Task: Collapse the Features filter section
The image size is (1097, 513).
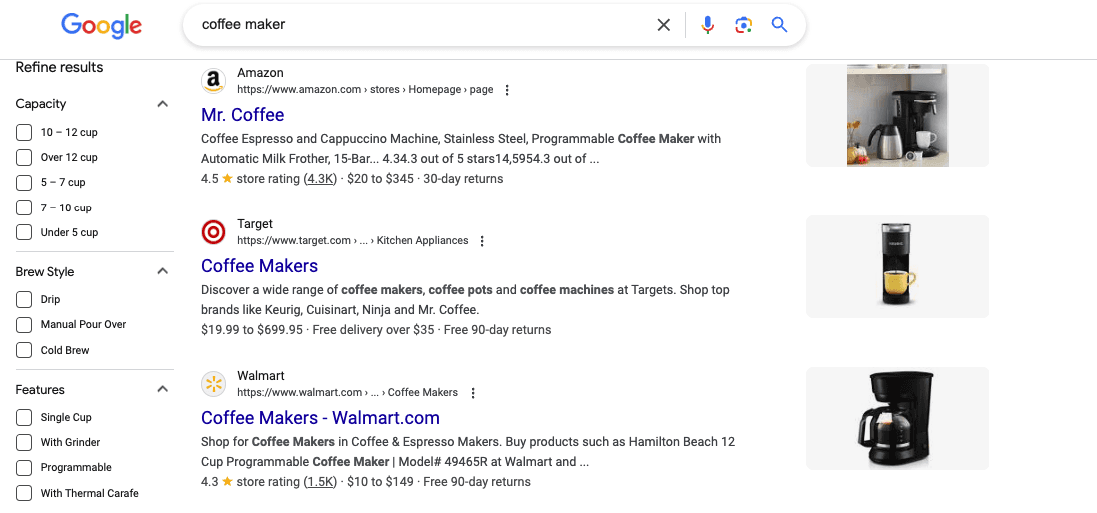Action: click(x=162, y=390)
